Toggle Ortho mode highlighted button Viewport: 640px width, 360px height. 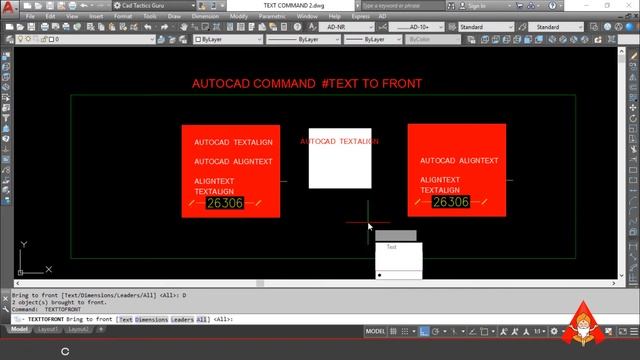point(424,331)
